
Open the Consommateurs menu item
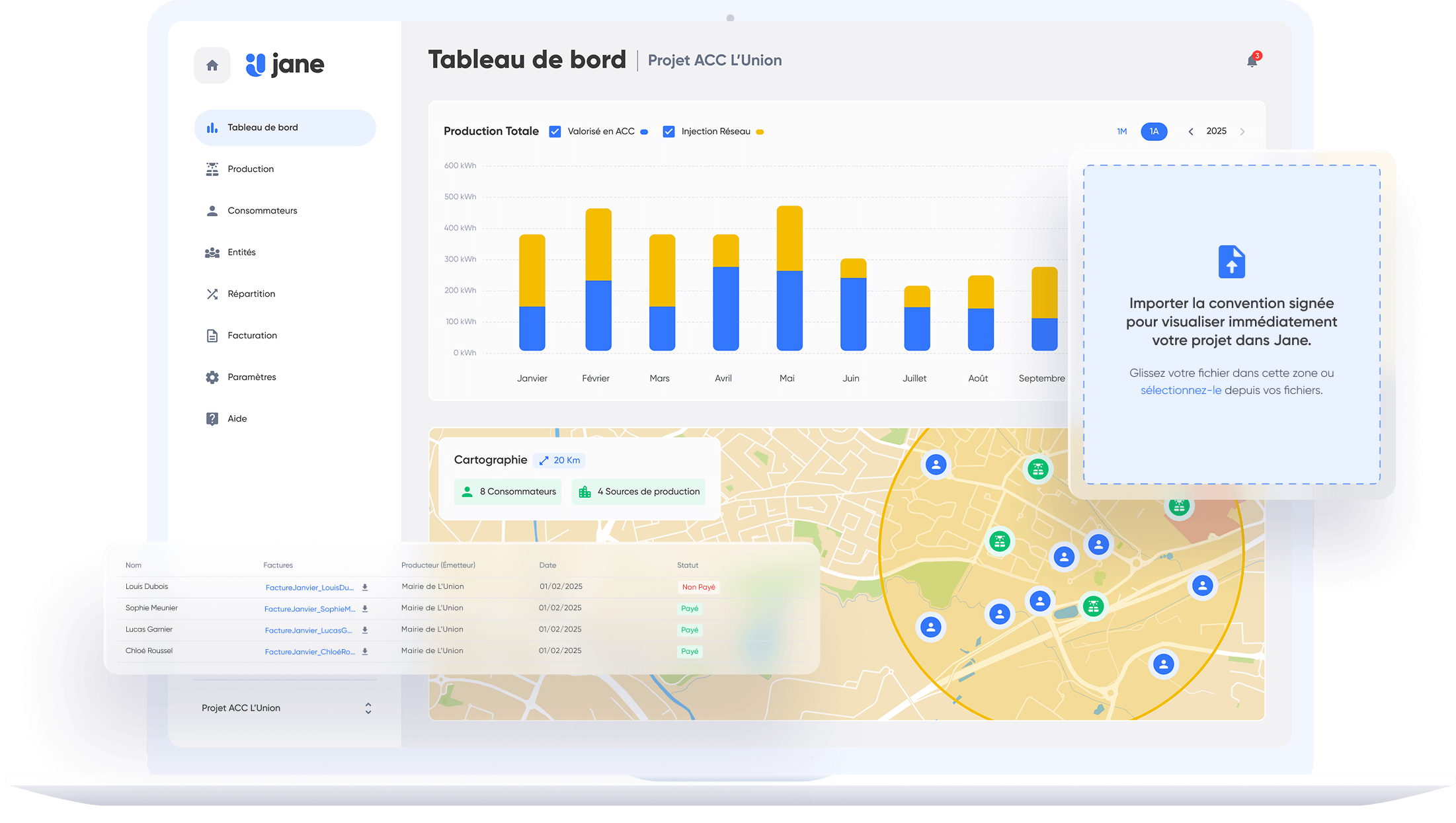262,210
